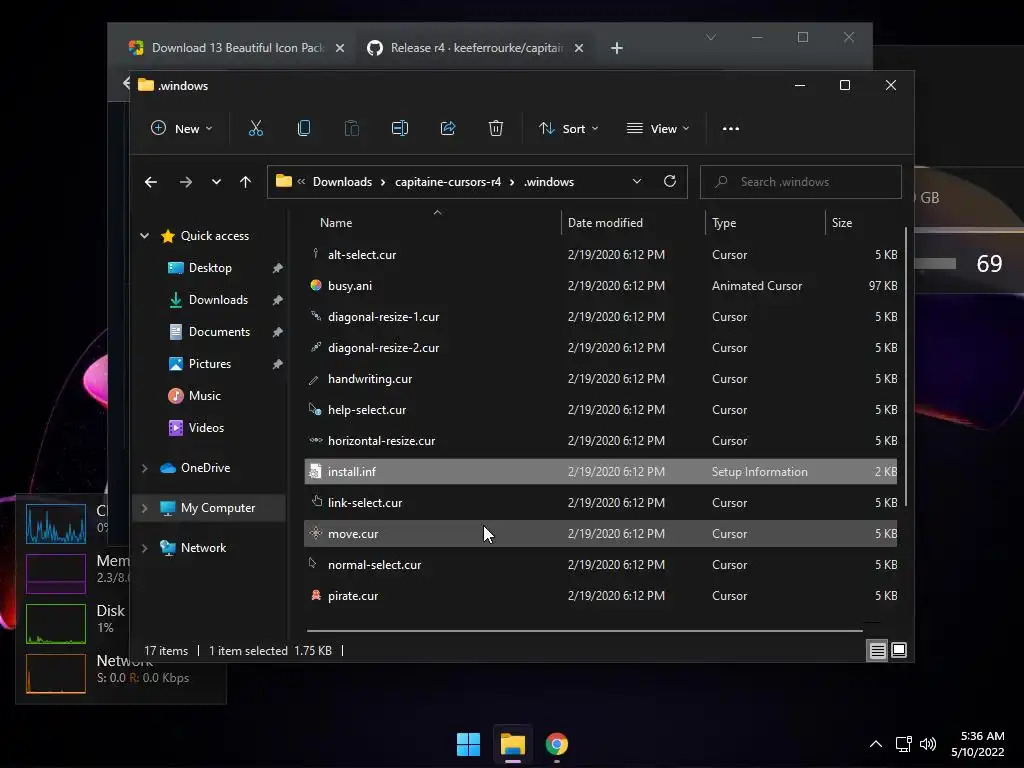Image resolution: width=1024 pixels, height=768 pixels.
Task: Click the install.inf file icon
Action: tap(316, 472)
